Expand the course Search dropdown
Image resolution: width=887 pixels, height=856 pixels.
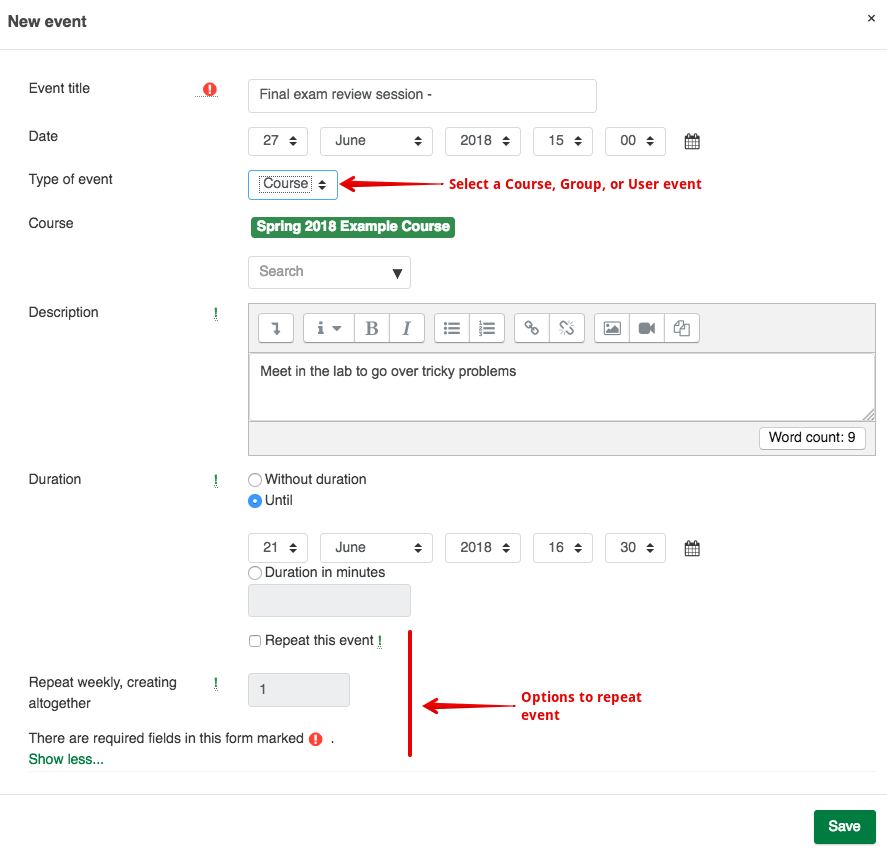point(329,272)
